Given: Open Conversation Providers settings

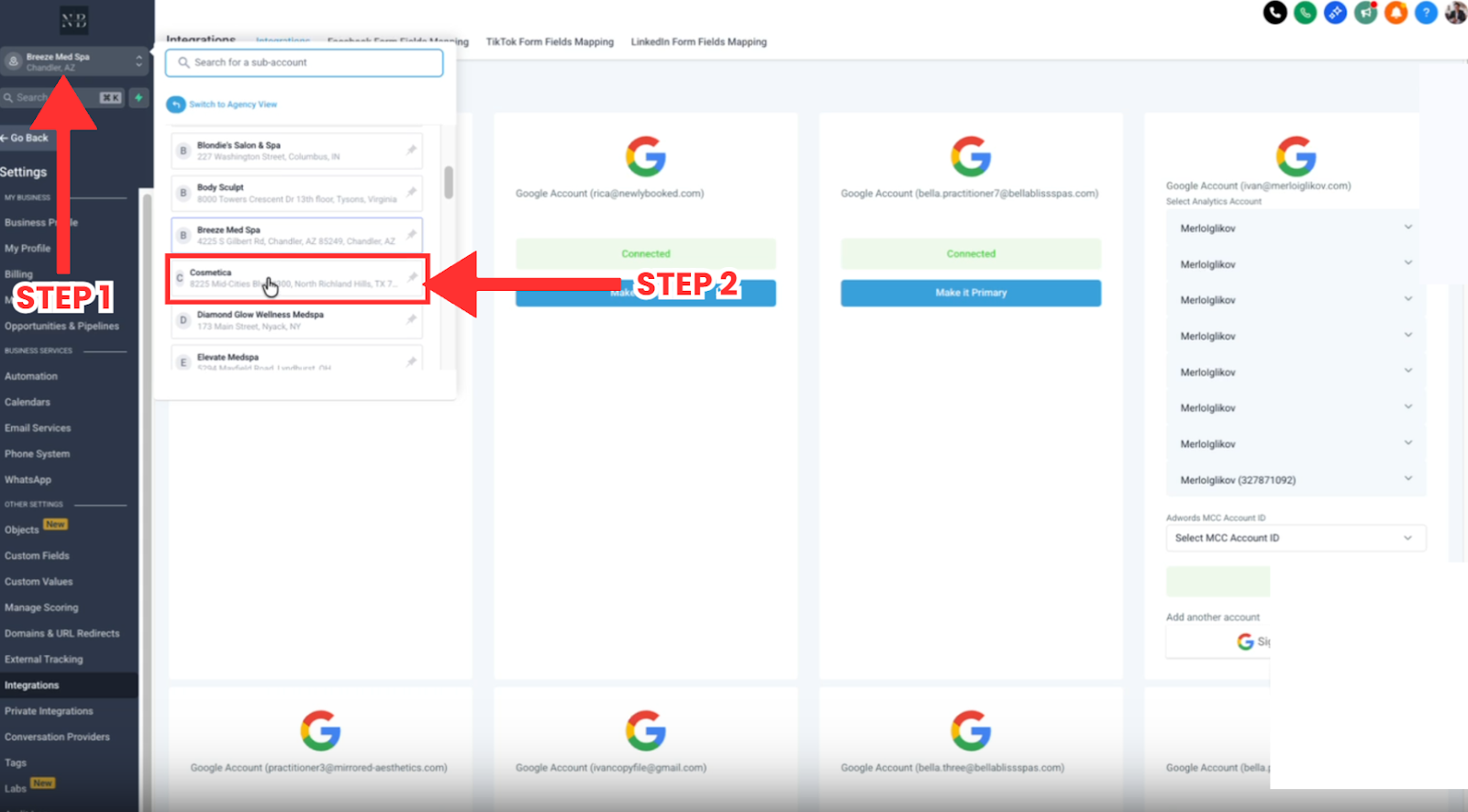Looking at the screenshot, I should [x=57, y=737].
